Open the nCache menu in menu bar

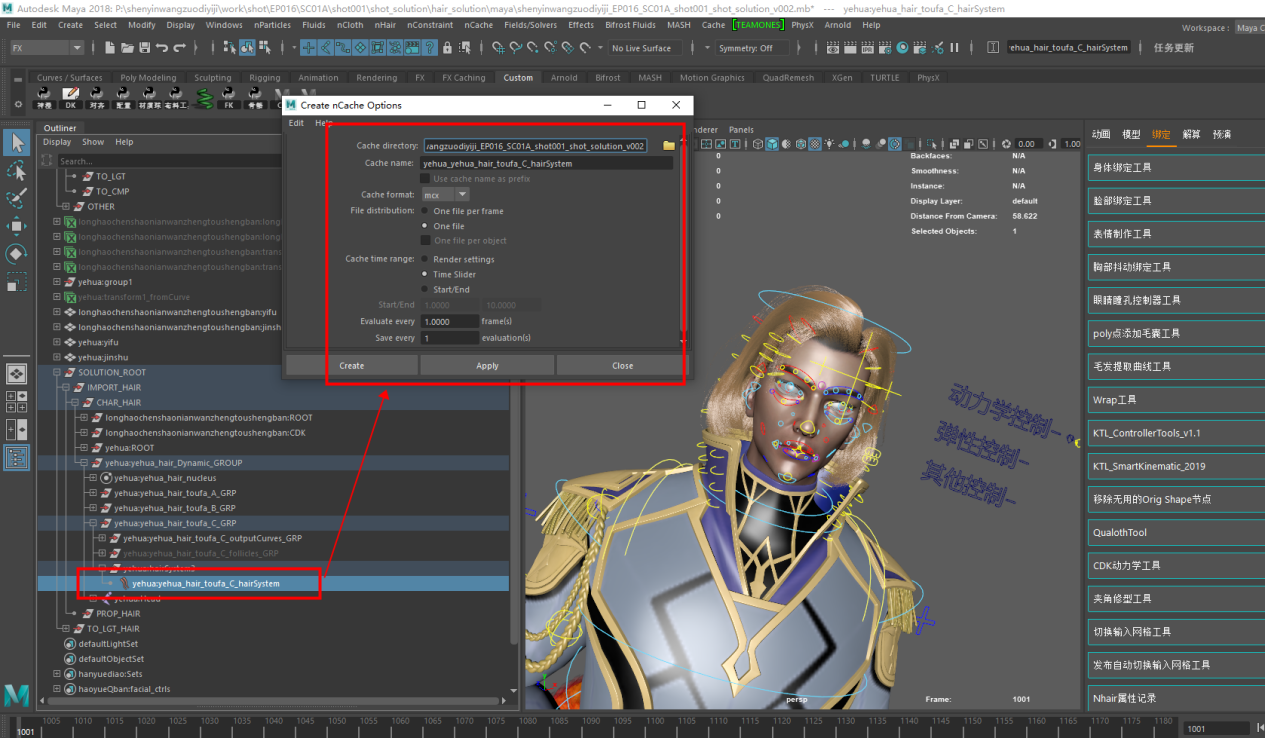[x=479, y=25]
